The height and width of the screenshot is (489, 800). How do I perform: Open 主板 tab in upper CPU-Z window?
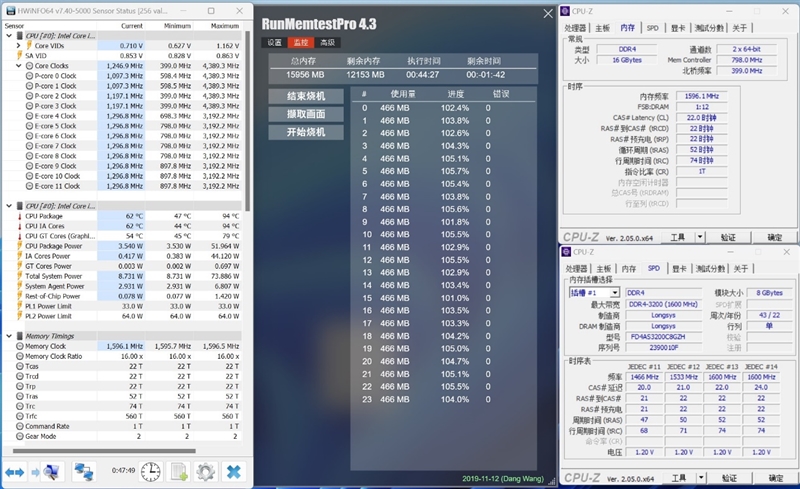603,28
